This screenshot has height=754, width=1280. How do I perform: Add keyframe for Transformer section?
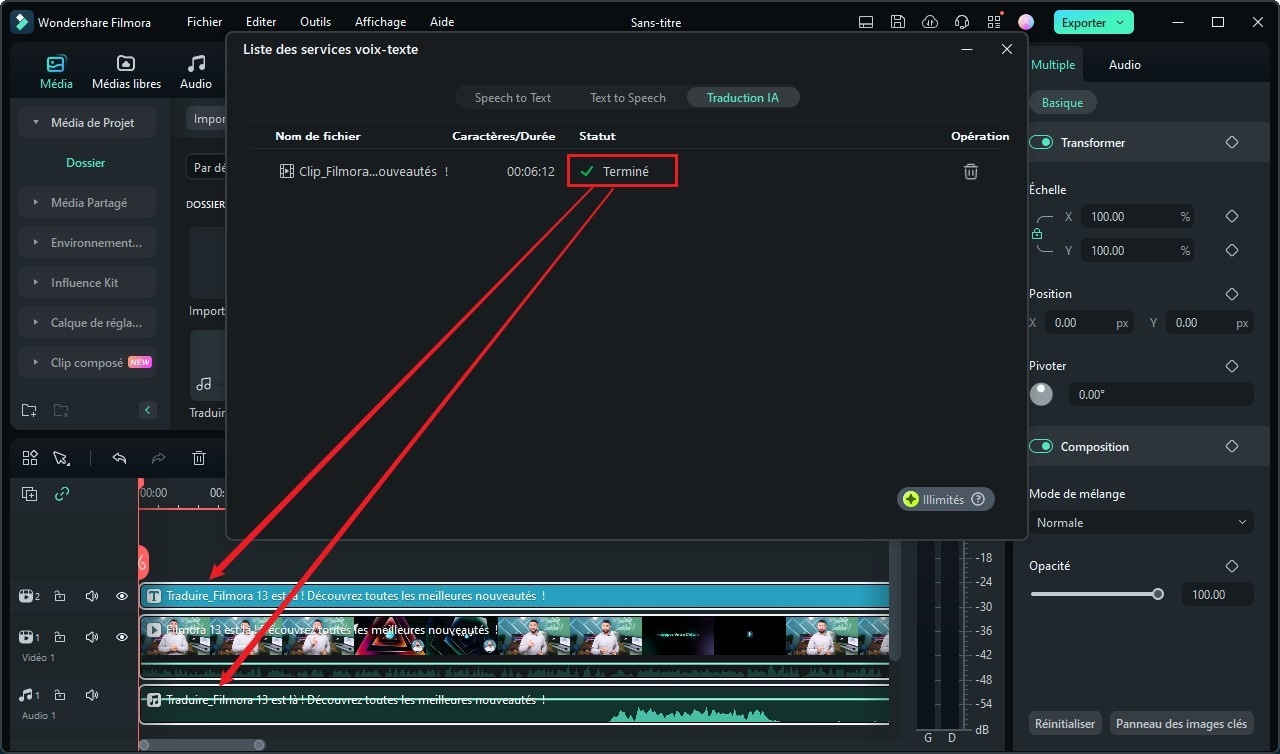(x=1232, y=143)
